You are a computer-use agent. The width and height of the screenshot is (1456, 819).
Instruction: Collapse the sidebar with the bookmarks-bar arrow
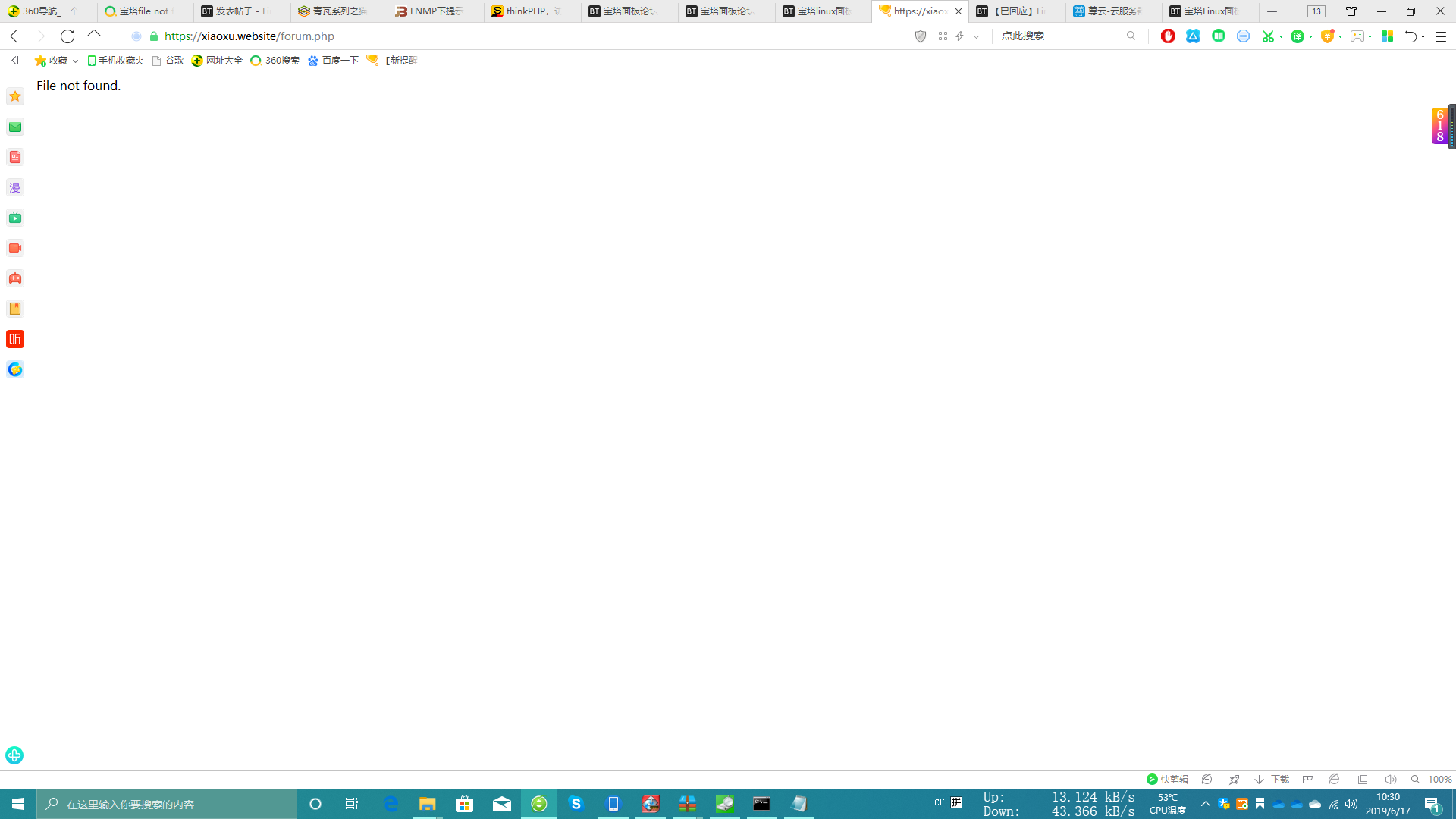[15, 60]
